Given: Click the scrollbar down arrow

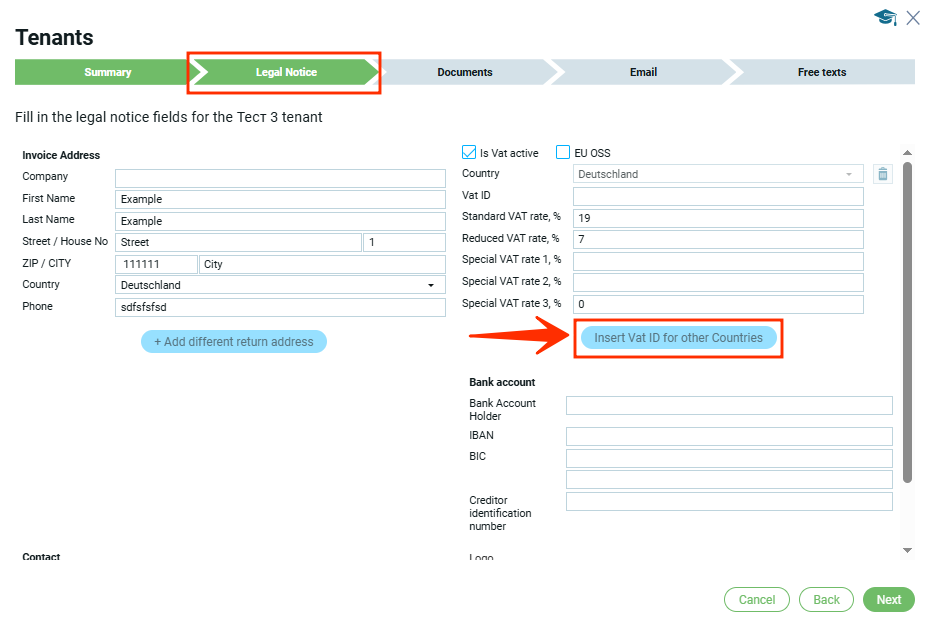Looking at the screenshot, I should [x=907, y=550].
